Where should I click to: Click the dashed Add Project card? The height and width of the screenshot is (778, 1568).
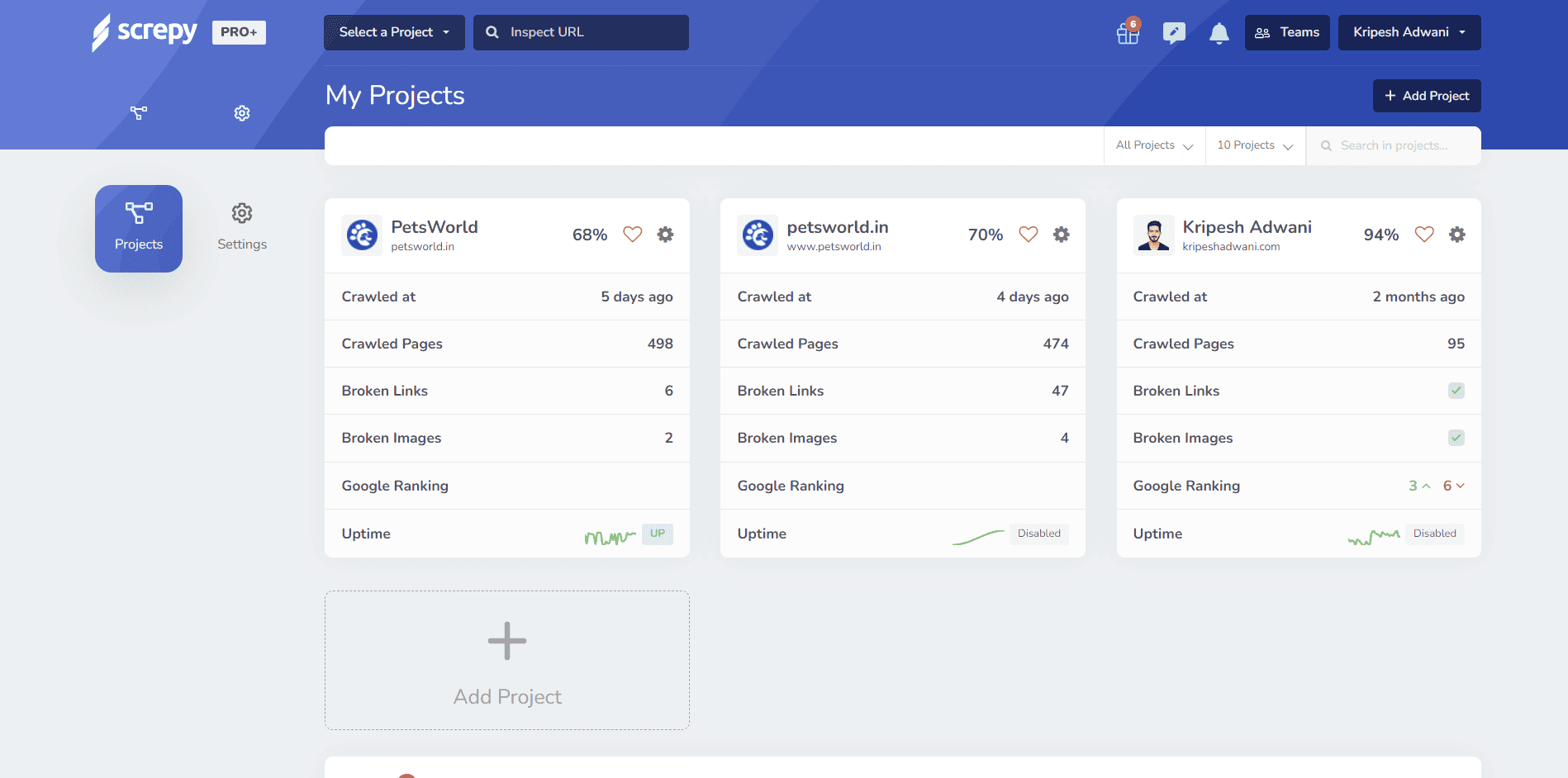[507, 660]
